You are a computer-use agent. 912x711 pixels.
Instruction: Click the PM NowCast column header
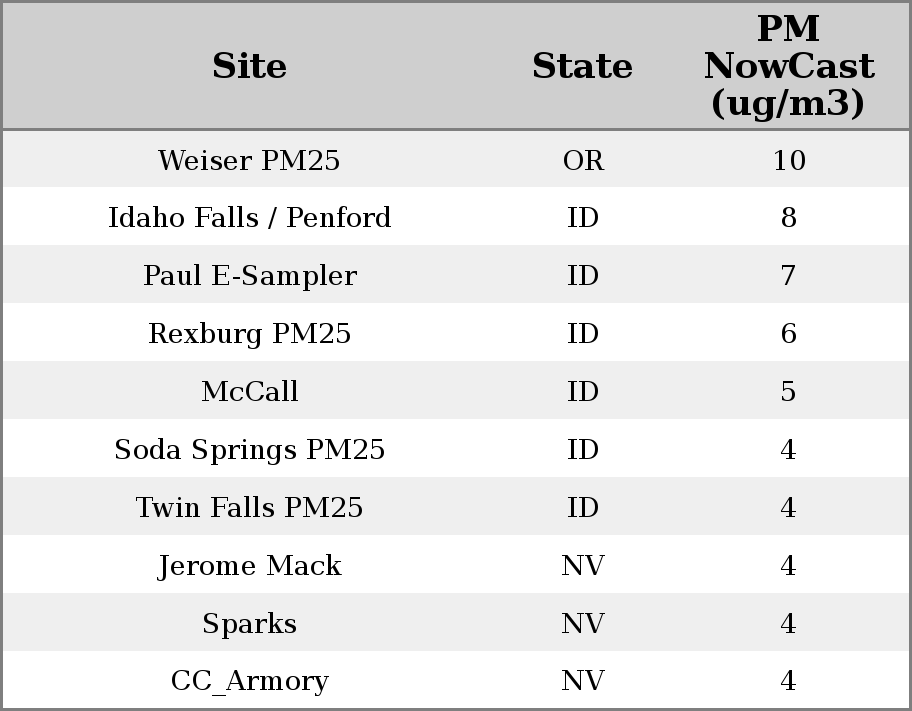point(788,67)
